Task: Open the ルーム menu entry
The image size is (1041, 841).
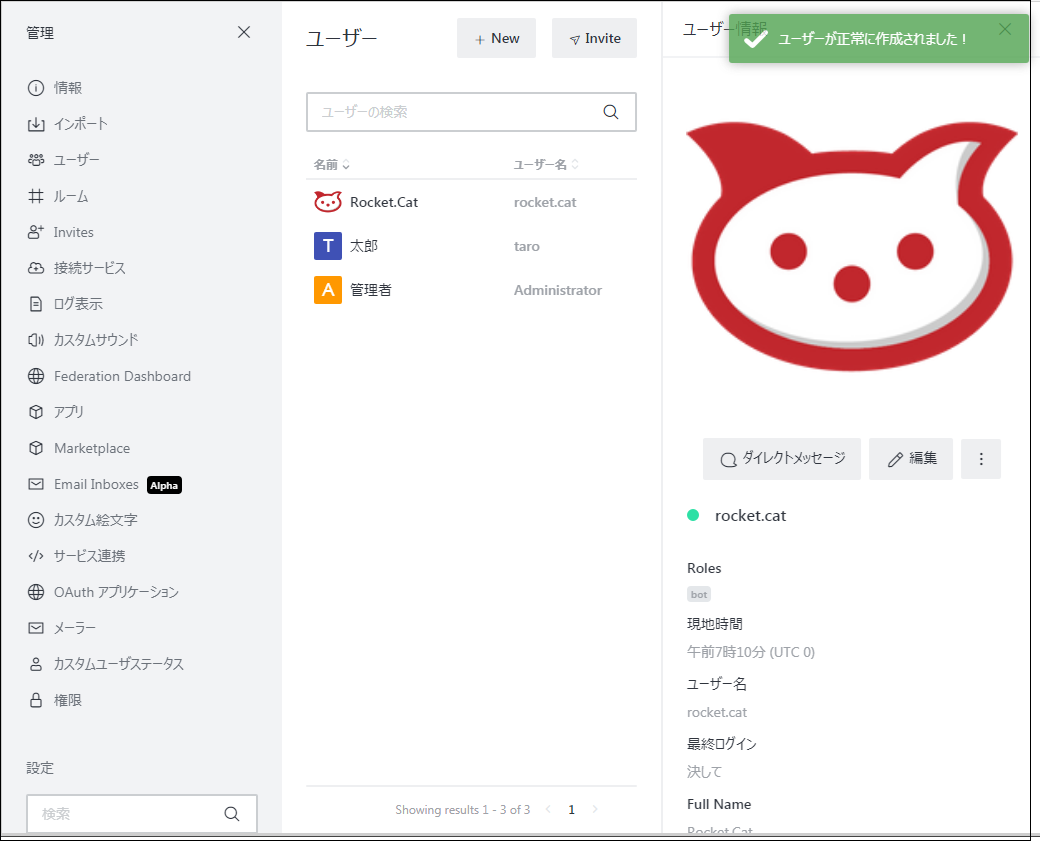Action: click(x=70, y=196)
